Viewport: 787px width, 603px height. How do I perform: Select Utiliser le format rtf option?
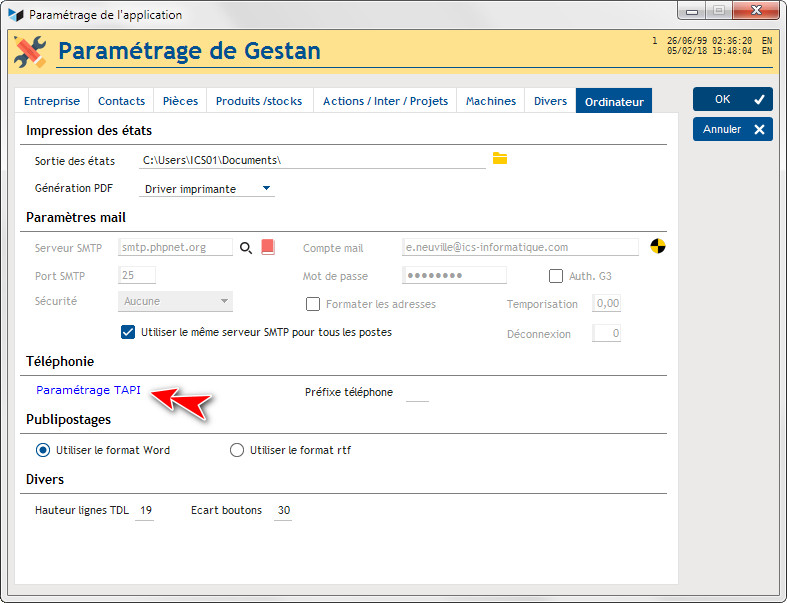[x=237, y=450]
